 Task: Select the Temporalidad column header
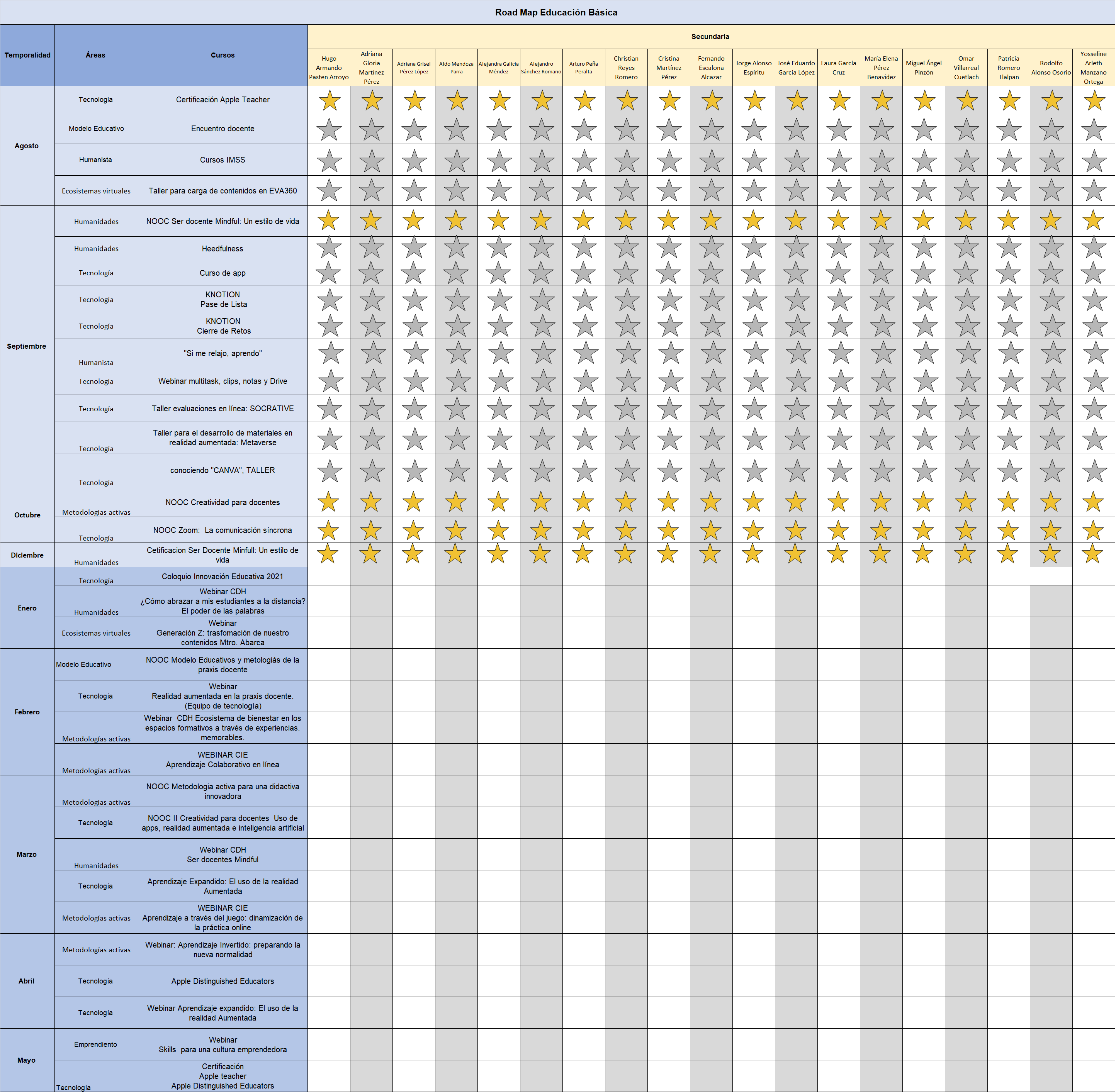[x=27, y=55]
